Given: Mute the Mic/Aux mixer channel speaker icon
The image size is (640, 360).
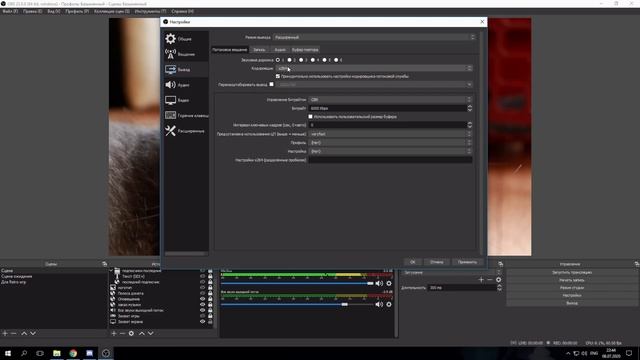Looking at the screenshot, I should (x=379, y=283).
